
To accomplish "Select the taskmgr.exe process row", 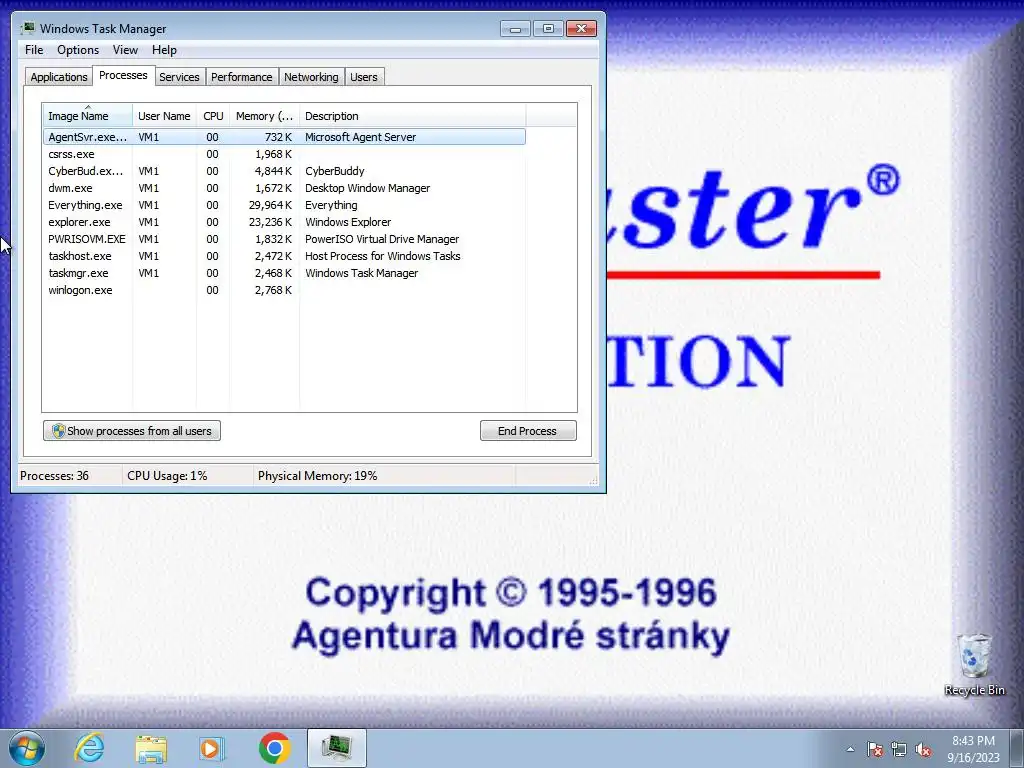I will [284, 273].
